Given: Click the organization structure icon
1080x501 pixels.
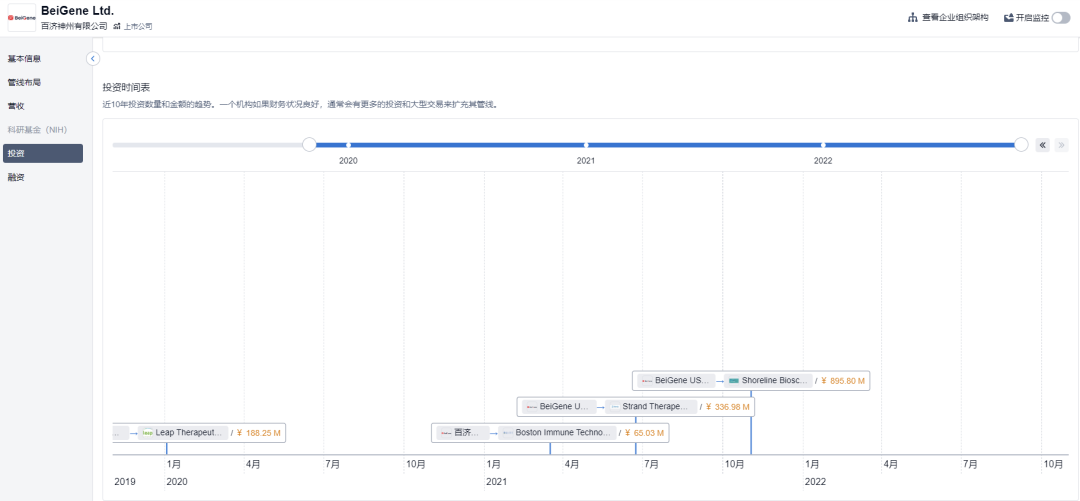Looking at the screenshot, I should coord(912,18).
